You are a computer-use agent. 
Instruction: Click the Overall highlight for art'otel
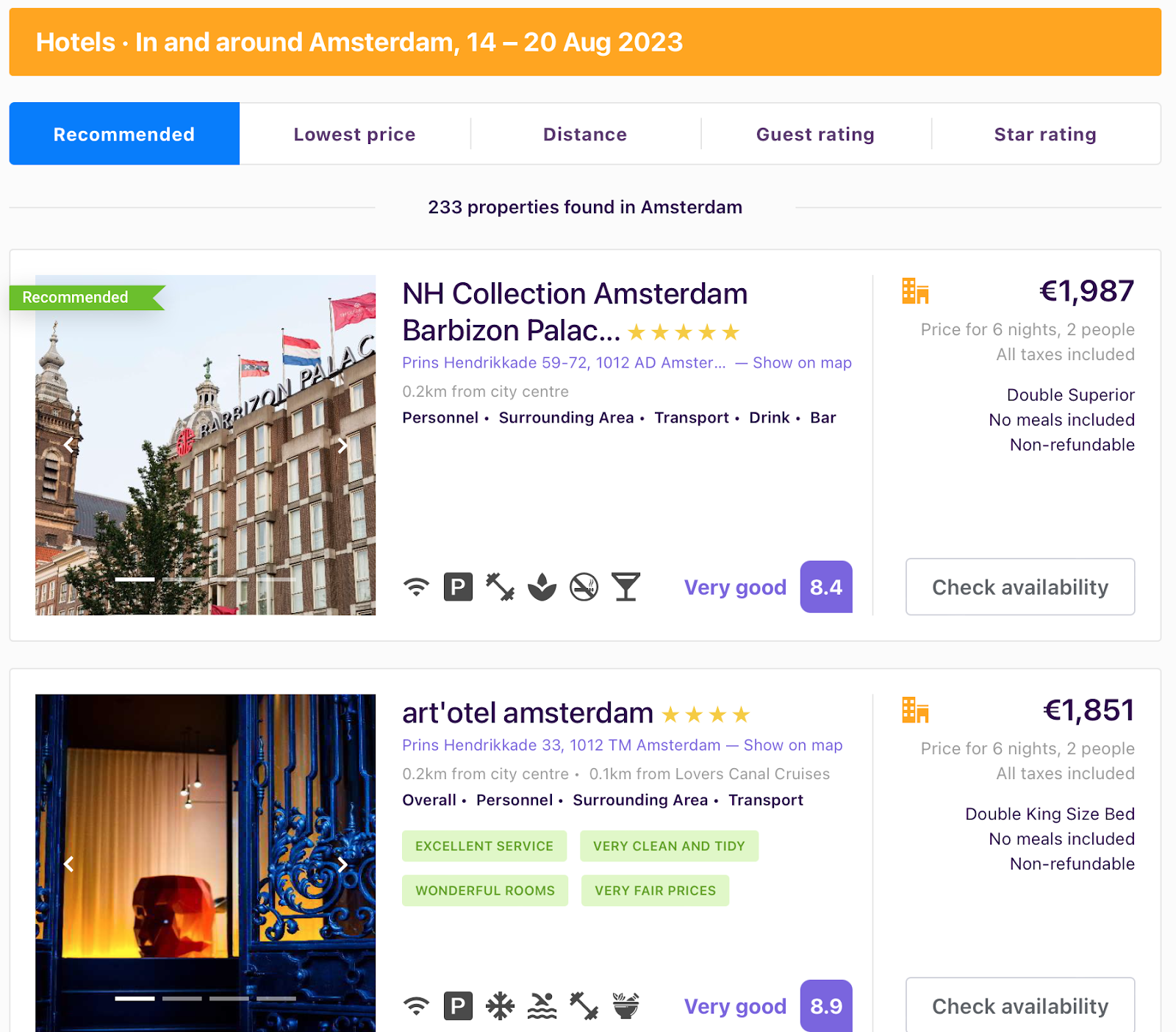click(429, 800)
